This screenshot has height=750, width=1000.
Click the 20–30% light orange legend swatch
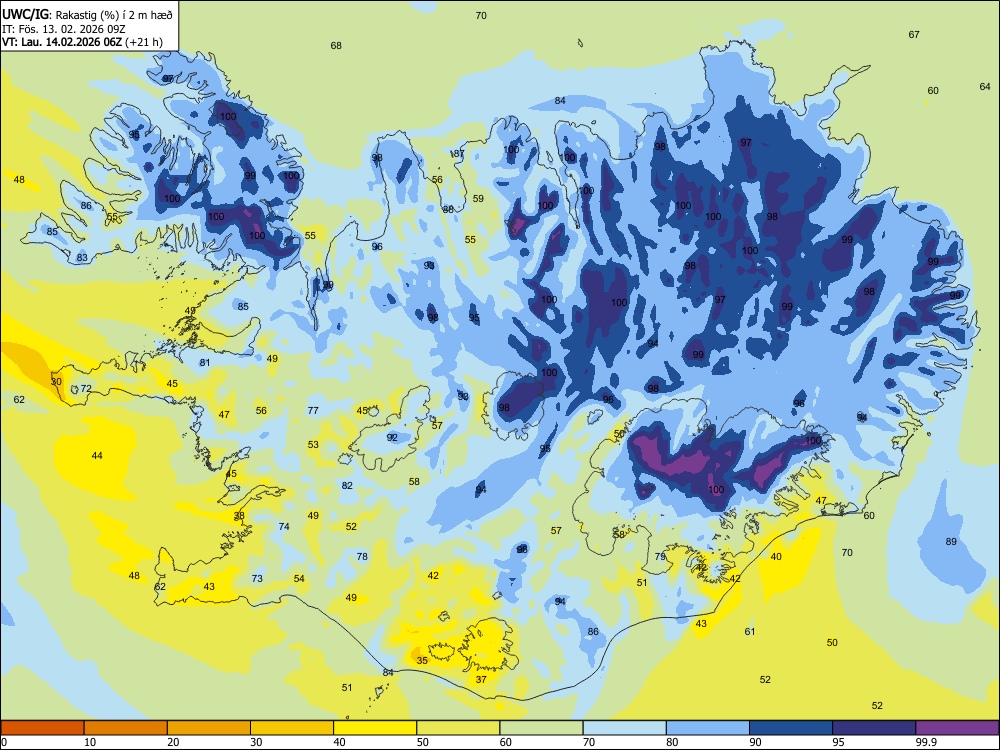pyautogui.click(x=209, y=728)
